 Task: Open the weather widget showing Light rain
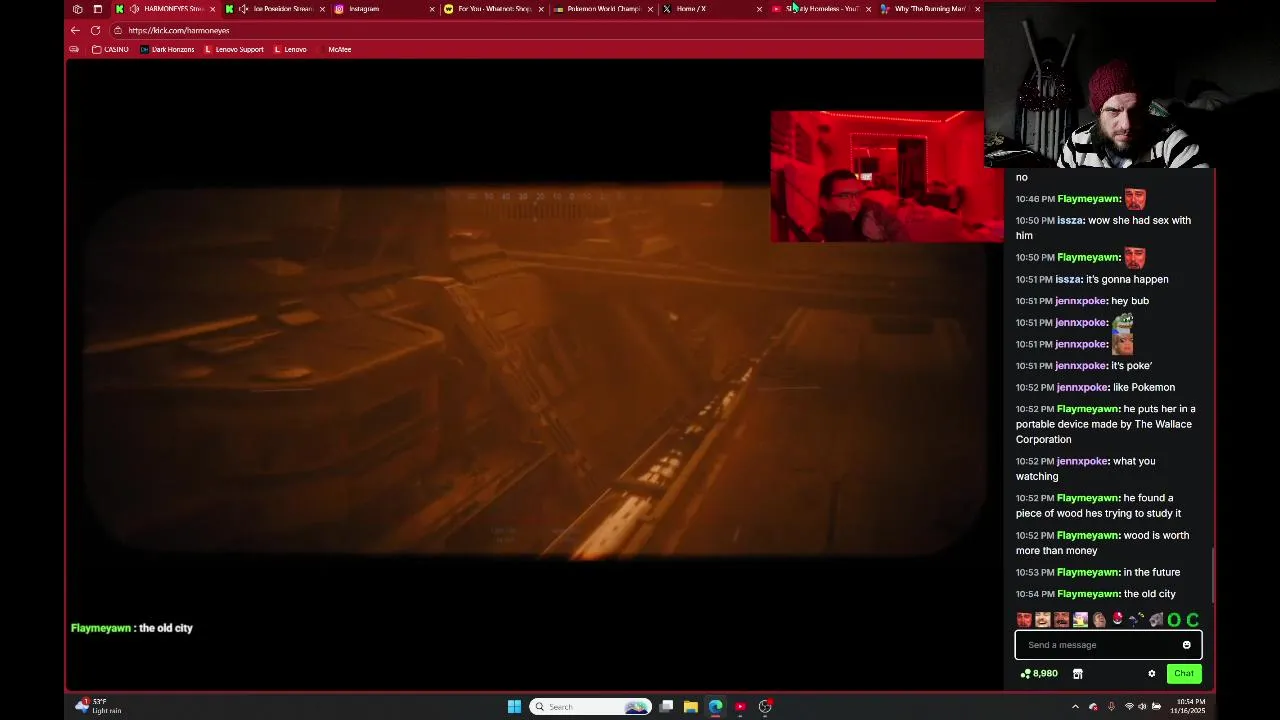coord(98,706)
